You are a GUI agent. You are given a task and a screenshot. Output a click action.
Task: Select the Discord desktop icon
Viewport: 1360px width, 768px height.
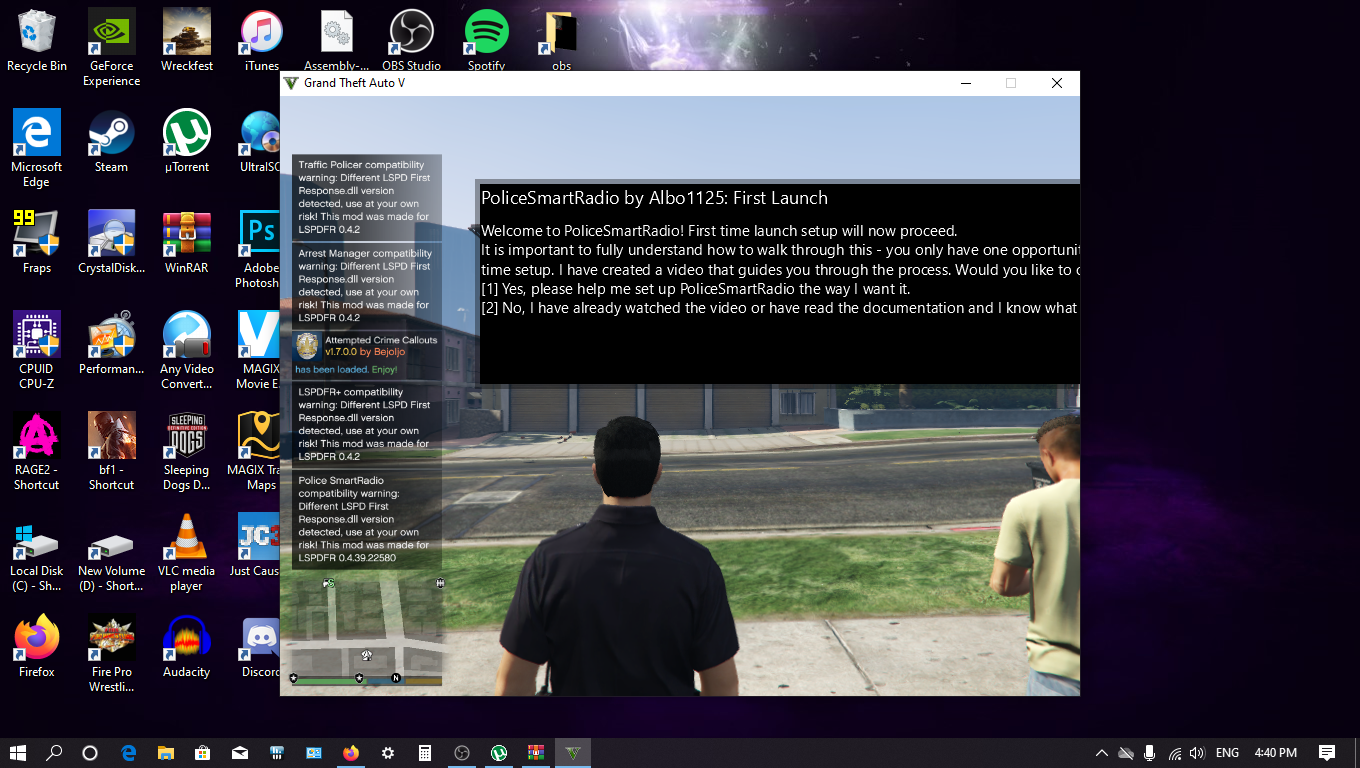click(x=261, y=647)
